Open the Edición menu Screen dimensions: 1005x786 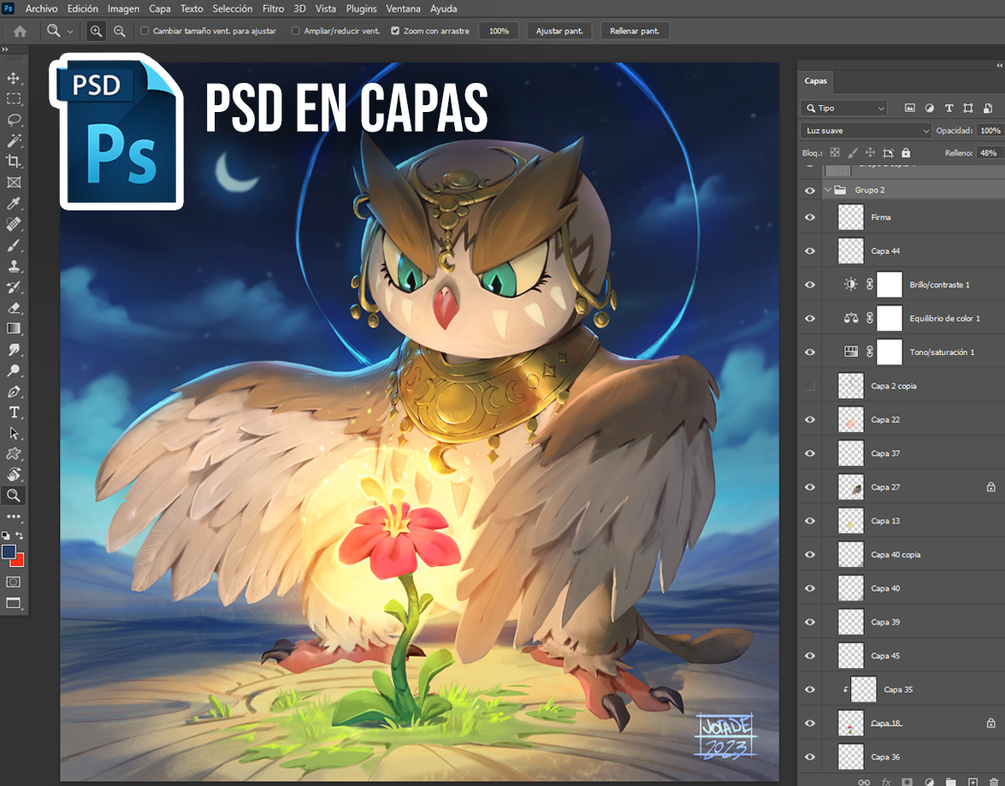tap(83, 9)
